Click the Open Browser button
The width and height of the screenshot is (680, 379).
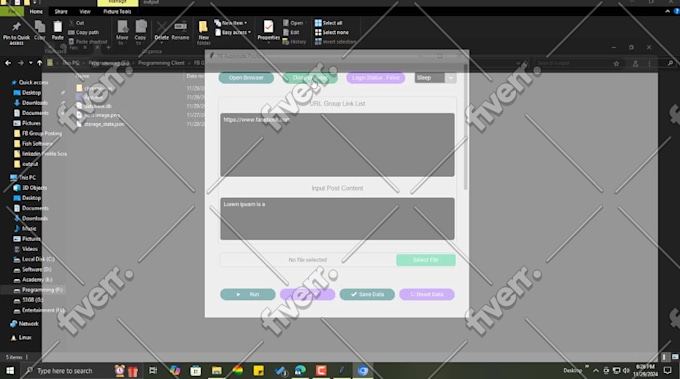pos(246,78)
